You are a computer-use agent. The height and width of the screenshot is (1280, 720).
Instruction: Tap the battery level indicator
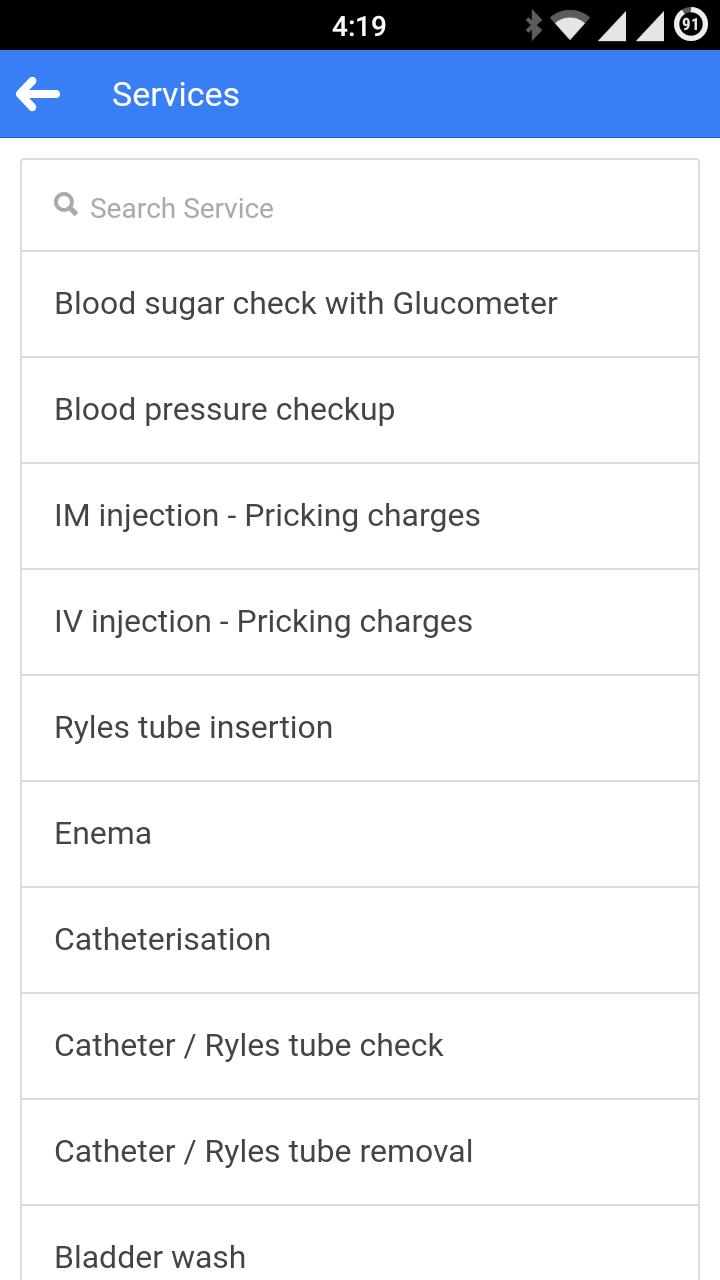click(x=691, y=25)
